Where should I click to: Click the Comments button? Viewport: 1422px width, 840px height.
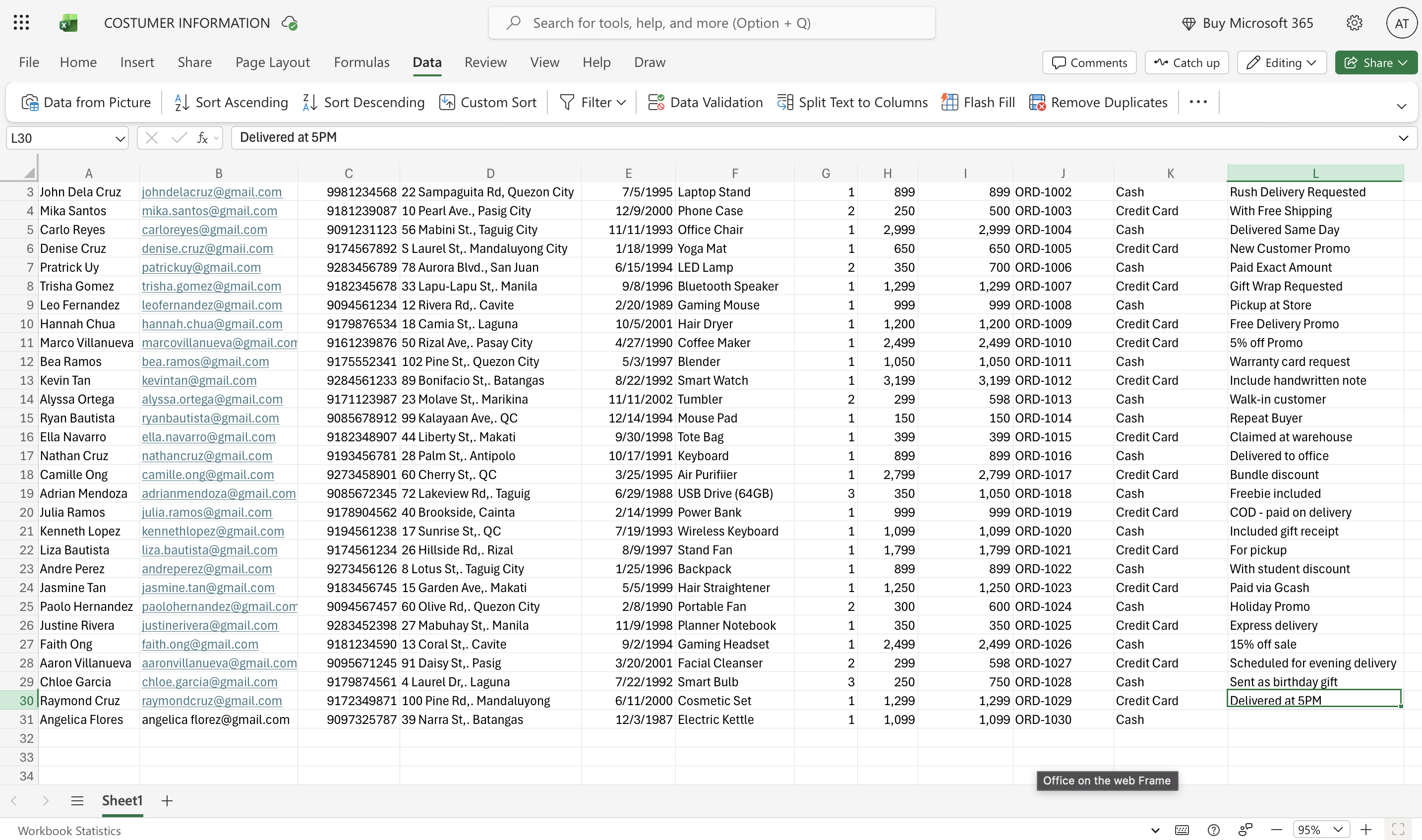point(1089,63)
